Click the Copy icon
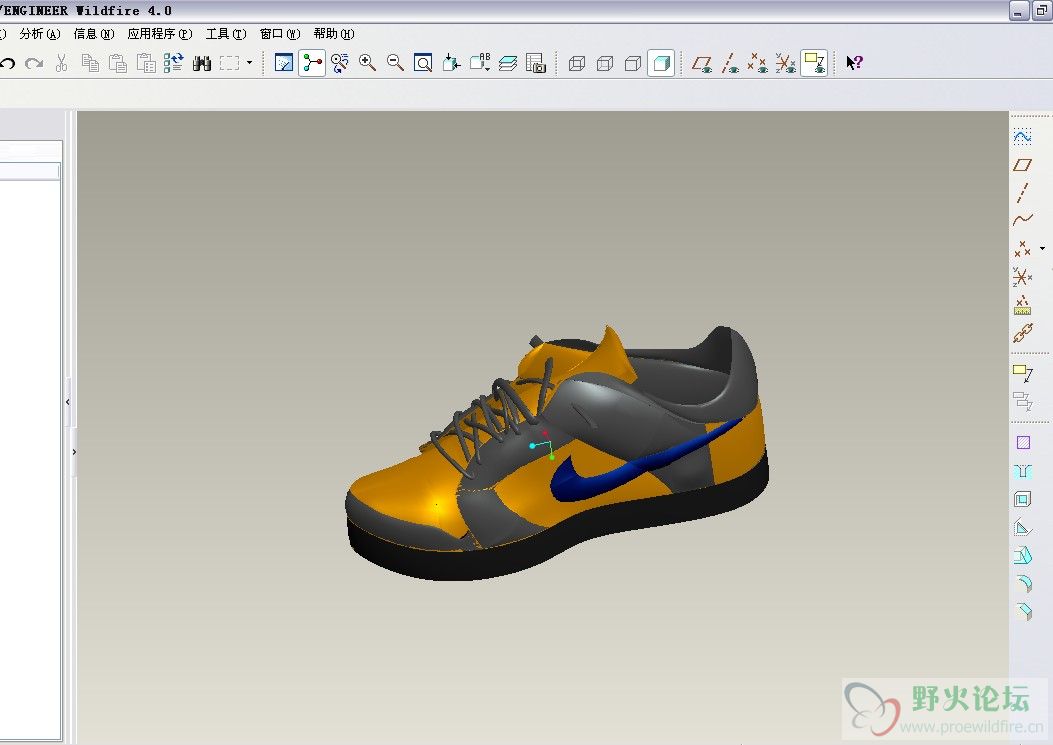 90,63
